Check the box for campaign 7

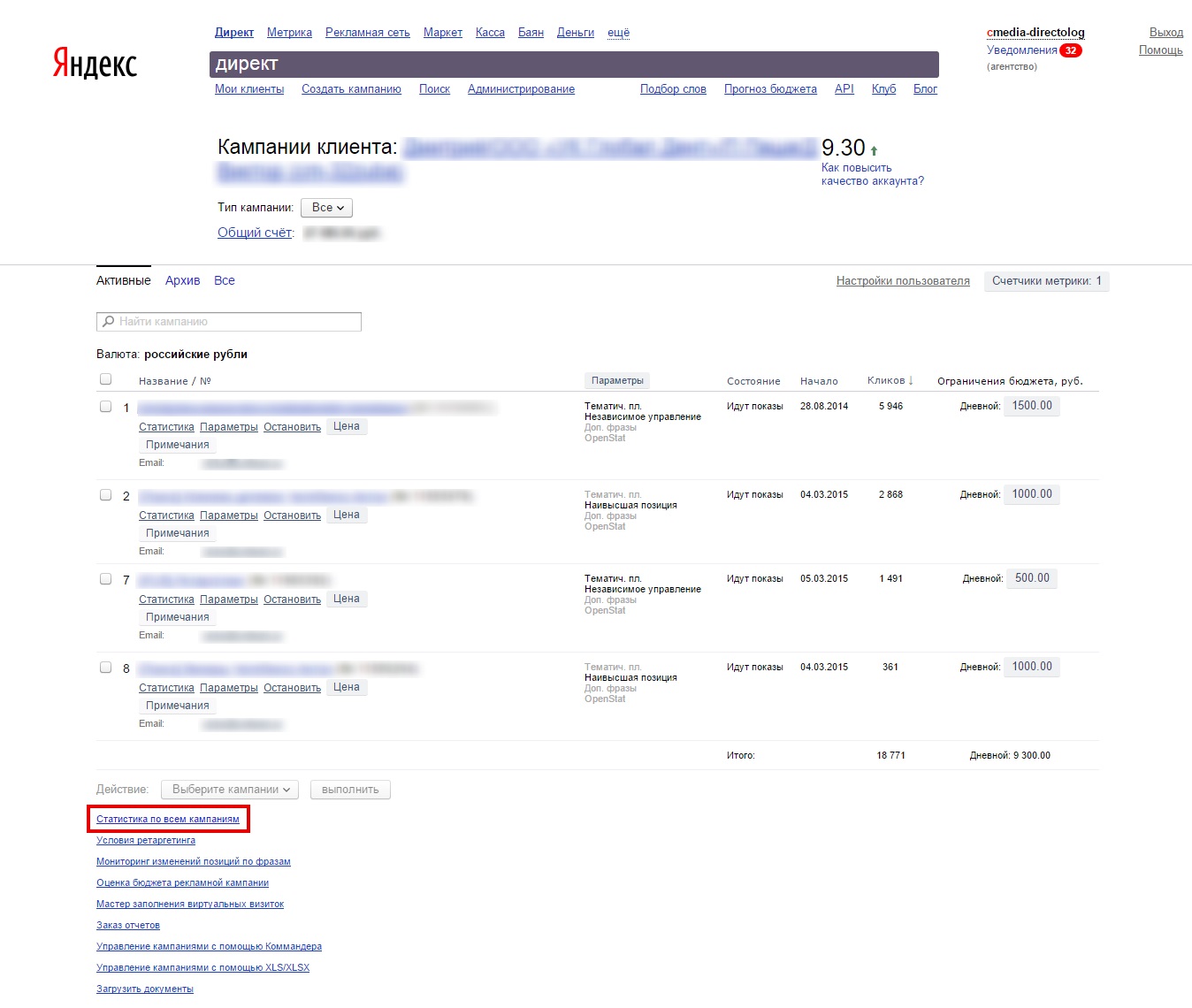click(106, 579)
